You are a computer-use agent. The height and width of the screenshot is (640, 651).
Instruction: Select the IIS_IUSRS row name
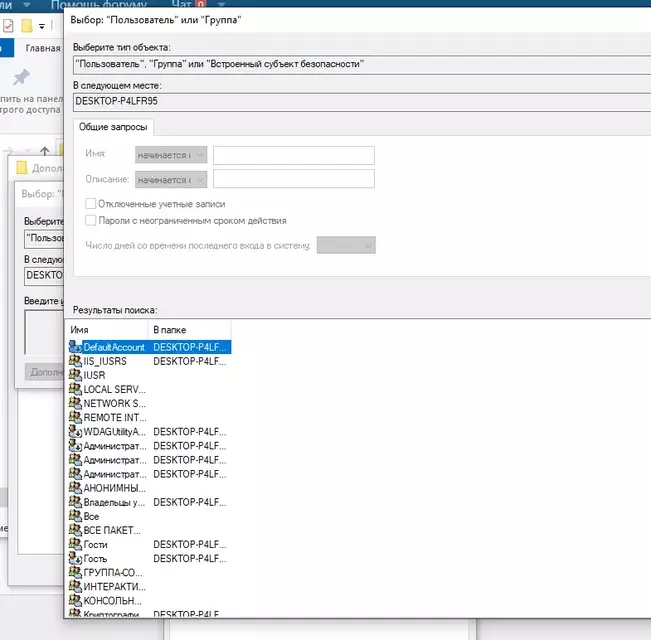(x=105, y=361)
